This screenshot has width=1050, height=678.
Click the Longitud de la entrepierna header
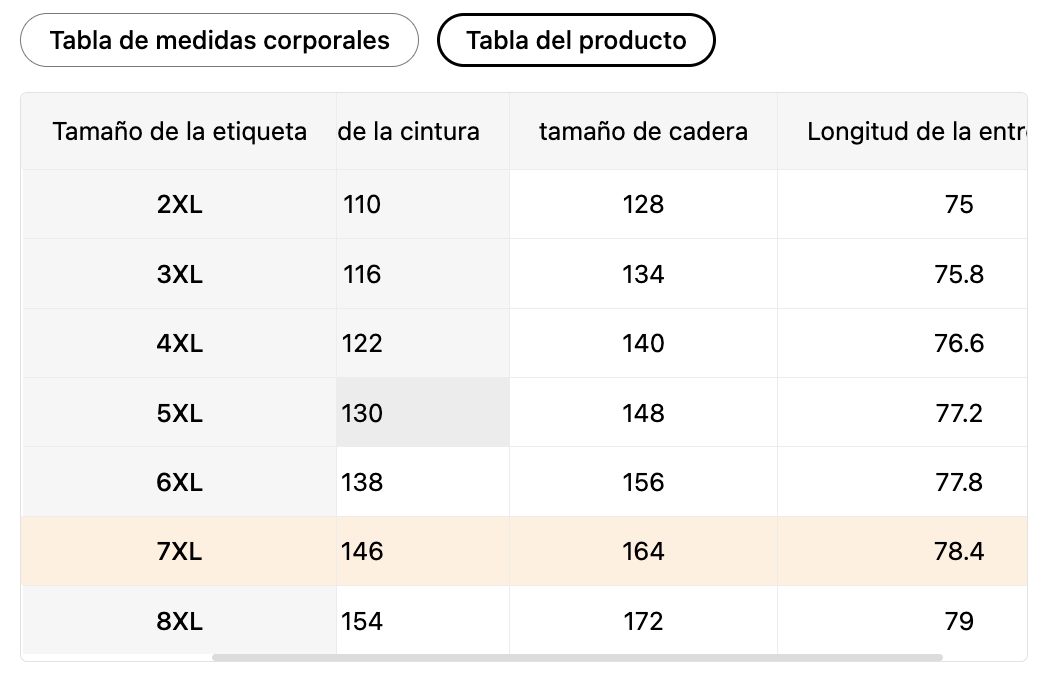pos(915,131)
